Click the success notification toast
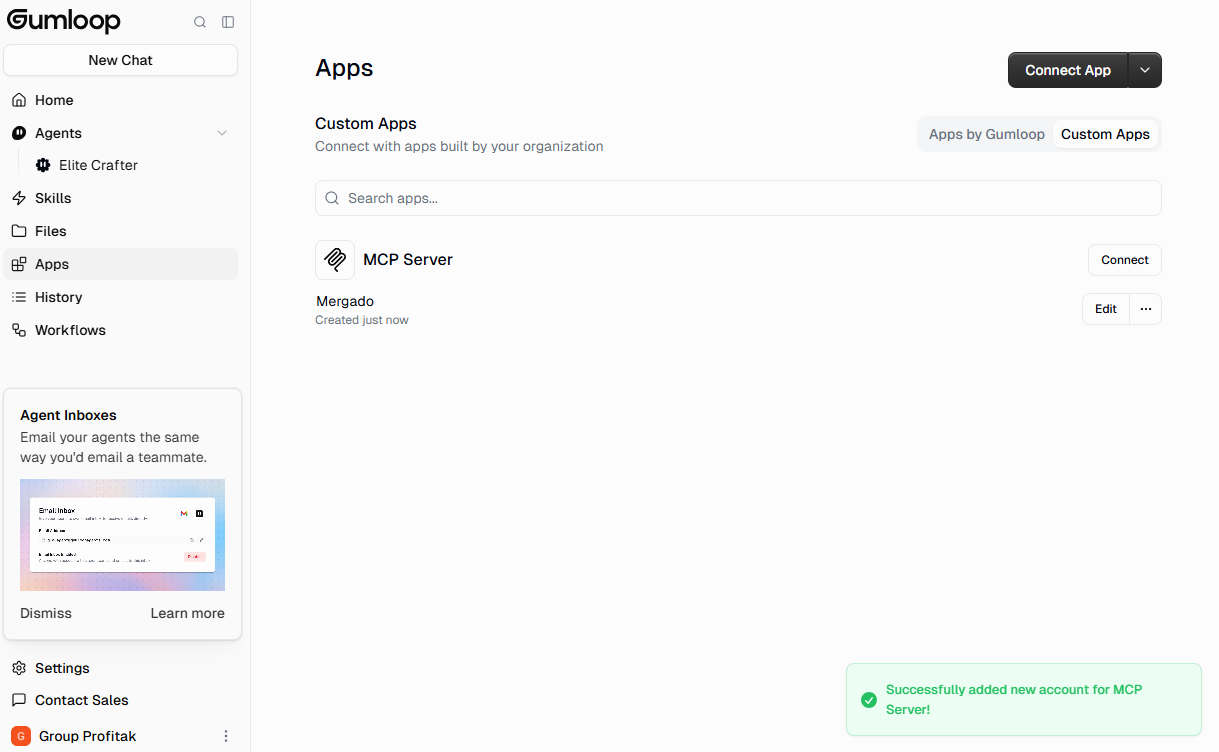This screenshot has width=1219, height=752. point(1024,700)
